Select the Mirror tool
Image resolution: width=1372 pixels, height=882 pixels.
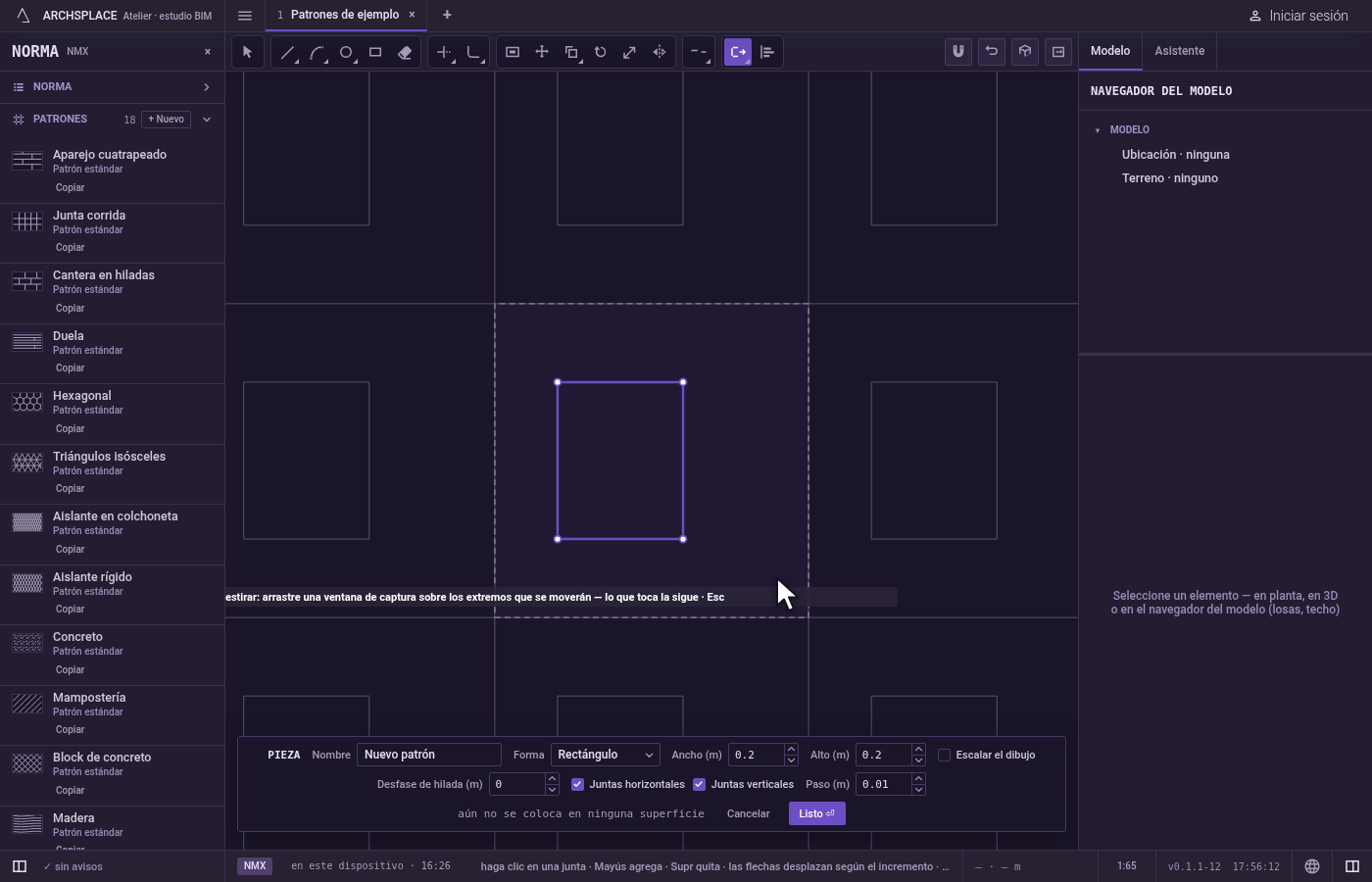point(660,52)
